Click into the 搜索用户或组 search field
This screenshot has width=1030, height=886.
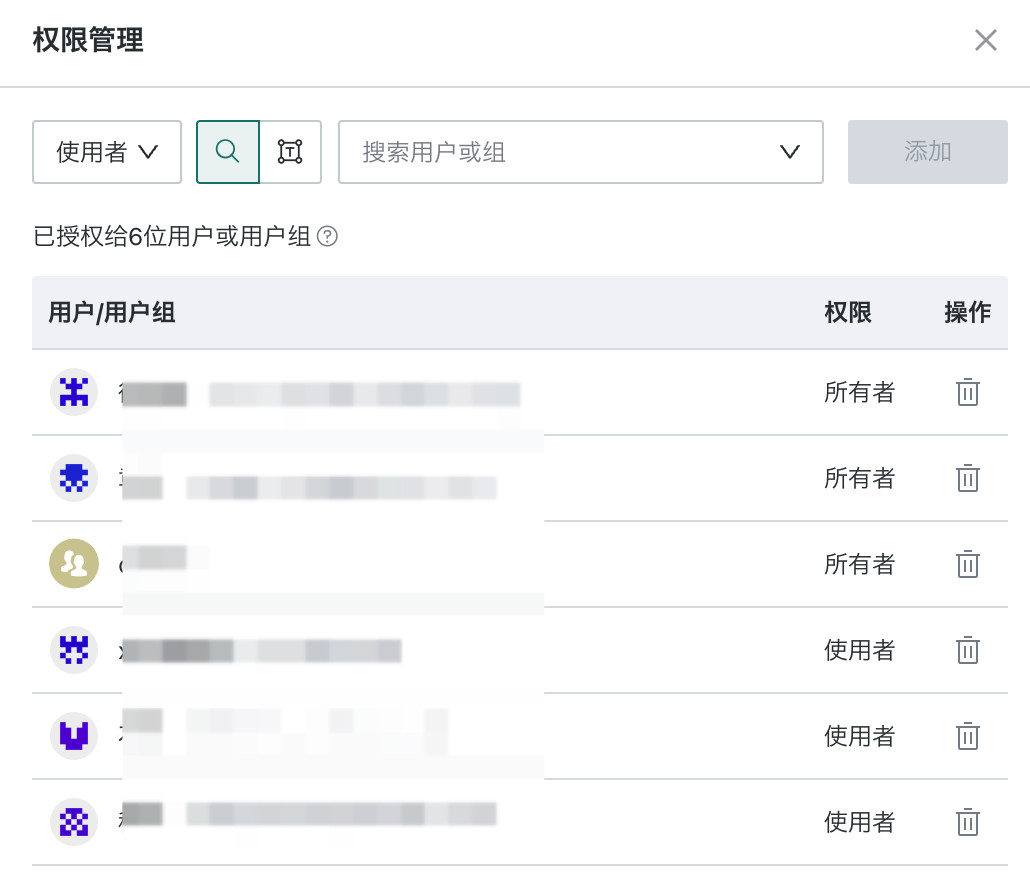(x=581, y=152)
